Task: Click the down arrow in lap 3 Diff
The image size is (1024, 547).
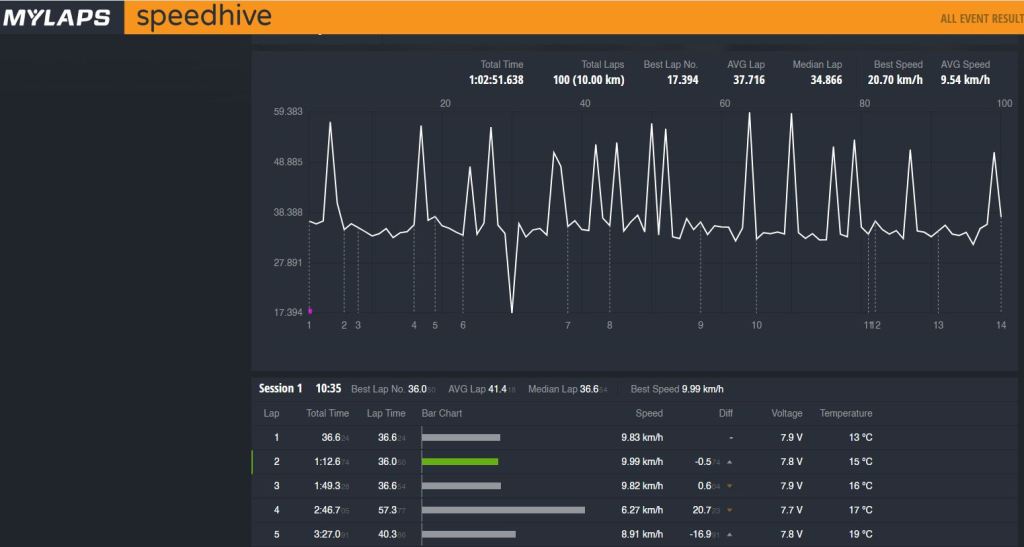Action: pyautogui.click(x=729, y=486)
